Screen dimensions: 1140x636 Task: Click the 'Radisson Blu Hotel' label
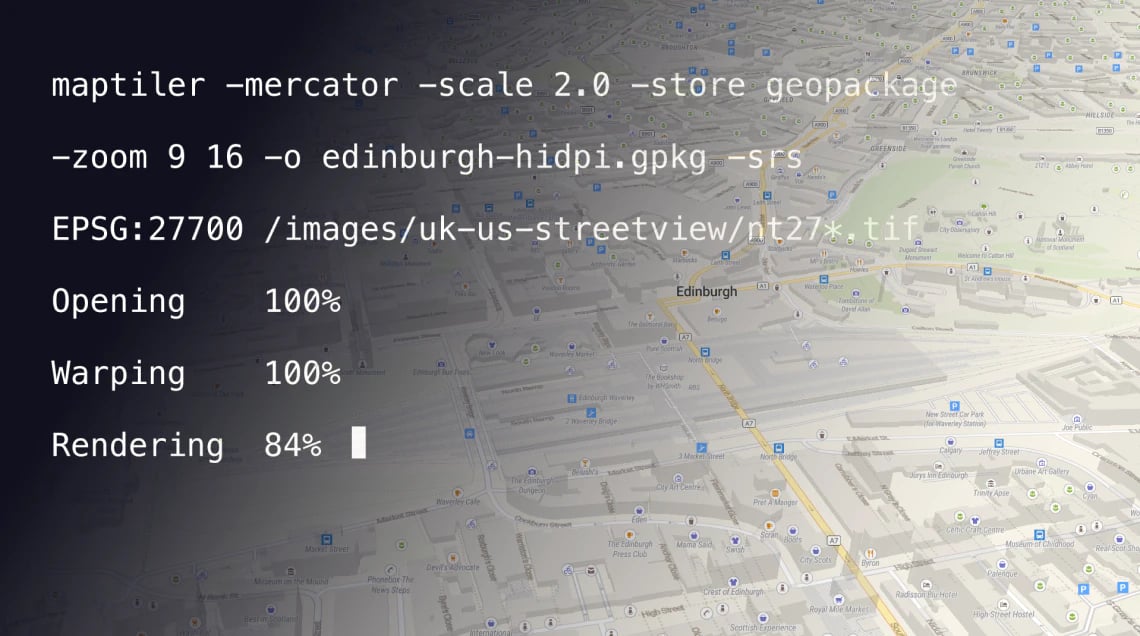click(926, 595)
